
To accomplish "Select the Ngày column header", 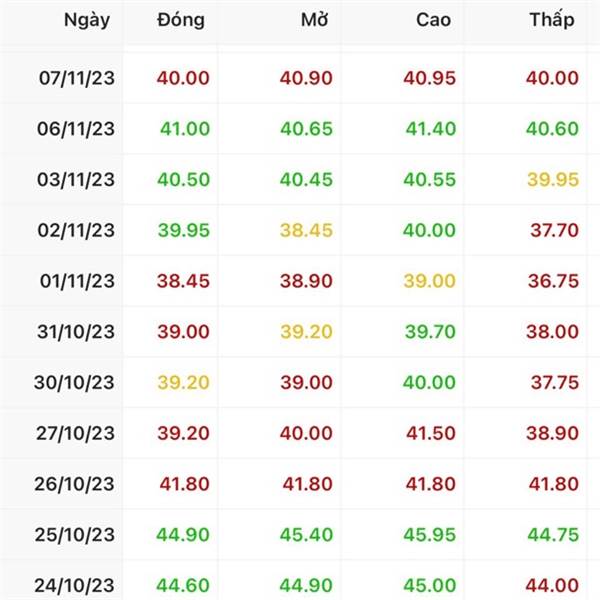I will (x=87, y=20).
